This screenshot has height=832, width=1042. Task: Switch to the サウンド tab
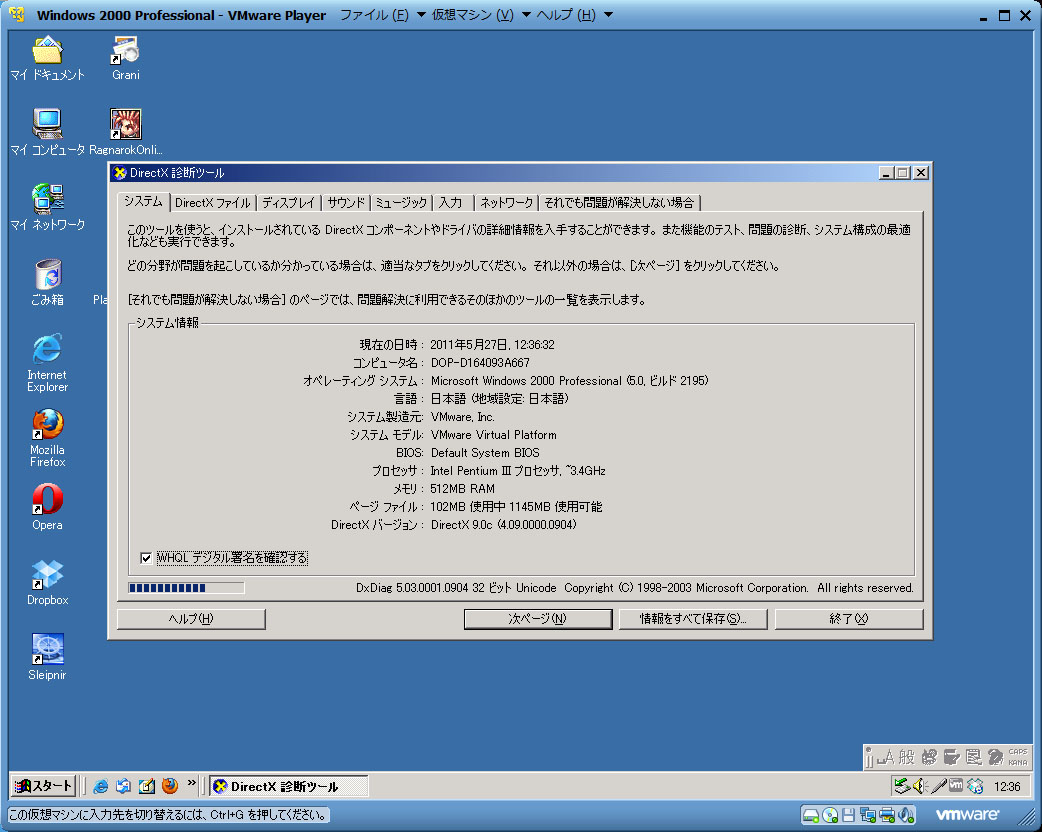click(x=346, y=203)
